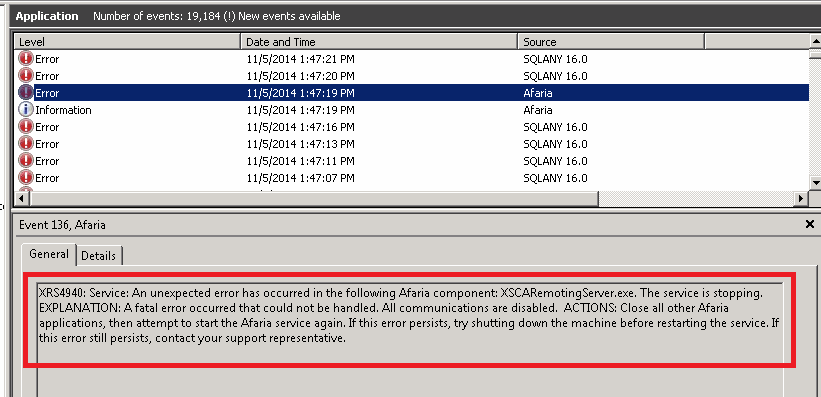Select the Error row at 1:47:07 PM
Screen dimensions: 821x397
click(412, 178)
